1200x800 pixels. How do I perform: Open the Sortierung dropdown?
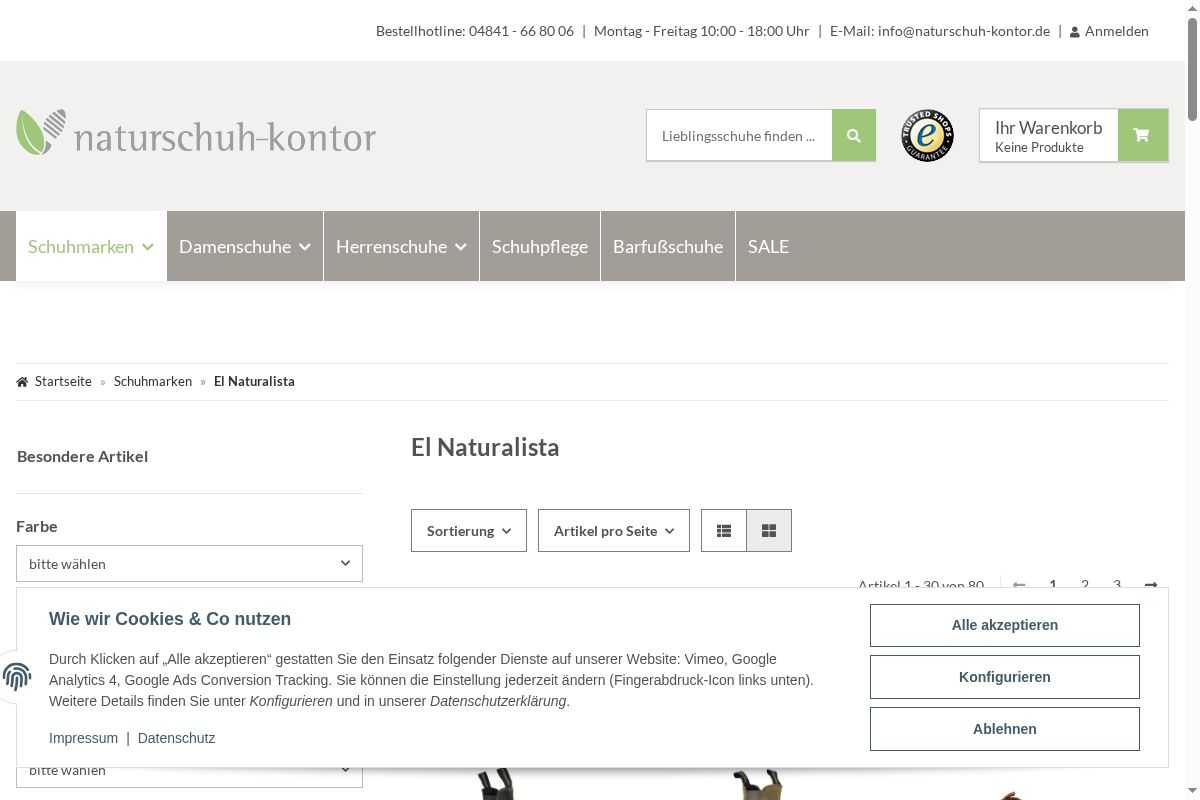click(x=468, y=531)
